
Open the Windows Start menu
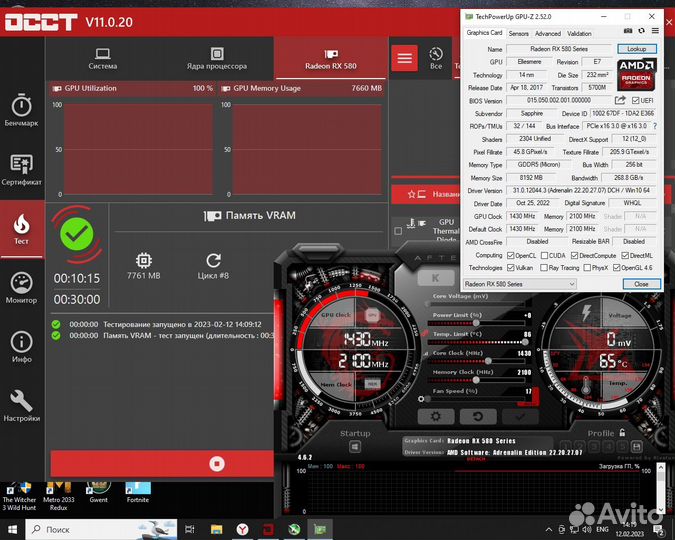[x=12, y=529]
